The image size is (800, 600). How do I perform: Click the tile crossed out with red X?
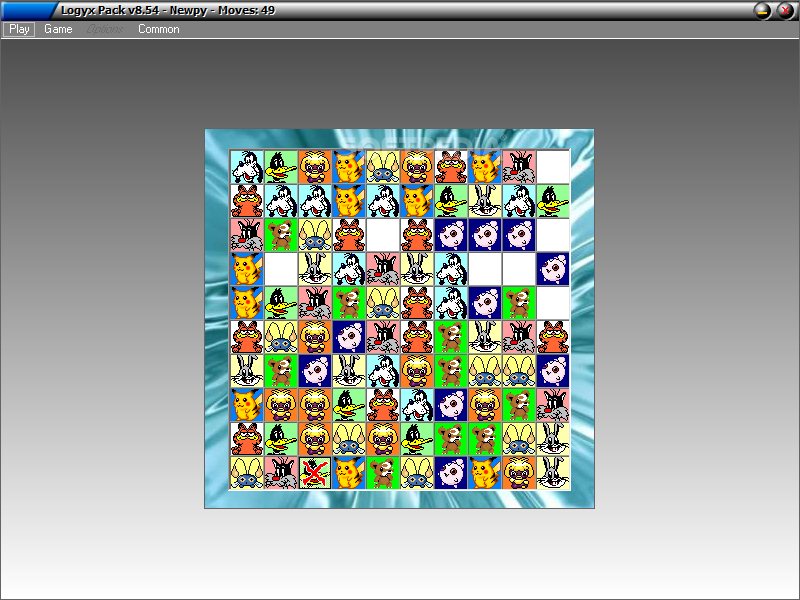(x=315, y=473)
